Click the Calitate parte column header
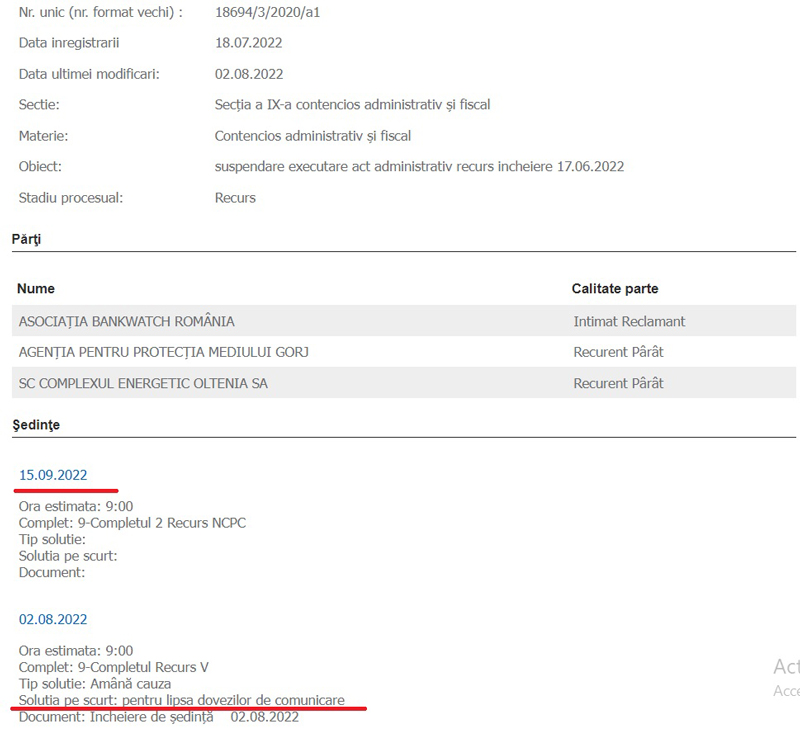Screen dimensions: 800x731 (615, 289)
